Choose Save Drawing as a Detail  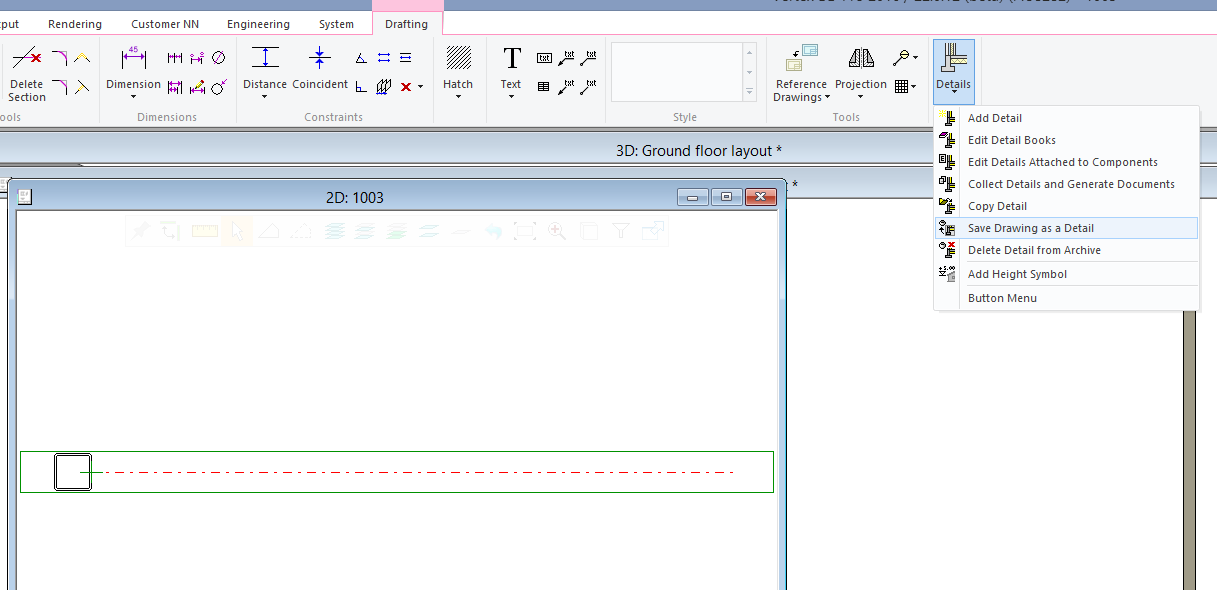pos(1030,228)
